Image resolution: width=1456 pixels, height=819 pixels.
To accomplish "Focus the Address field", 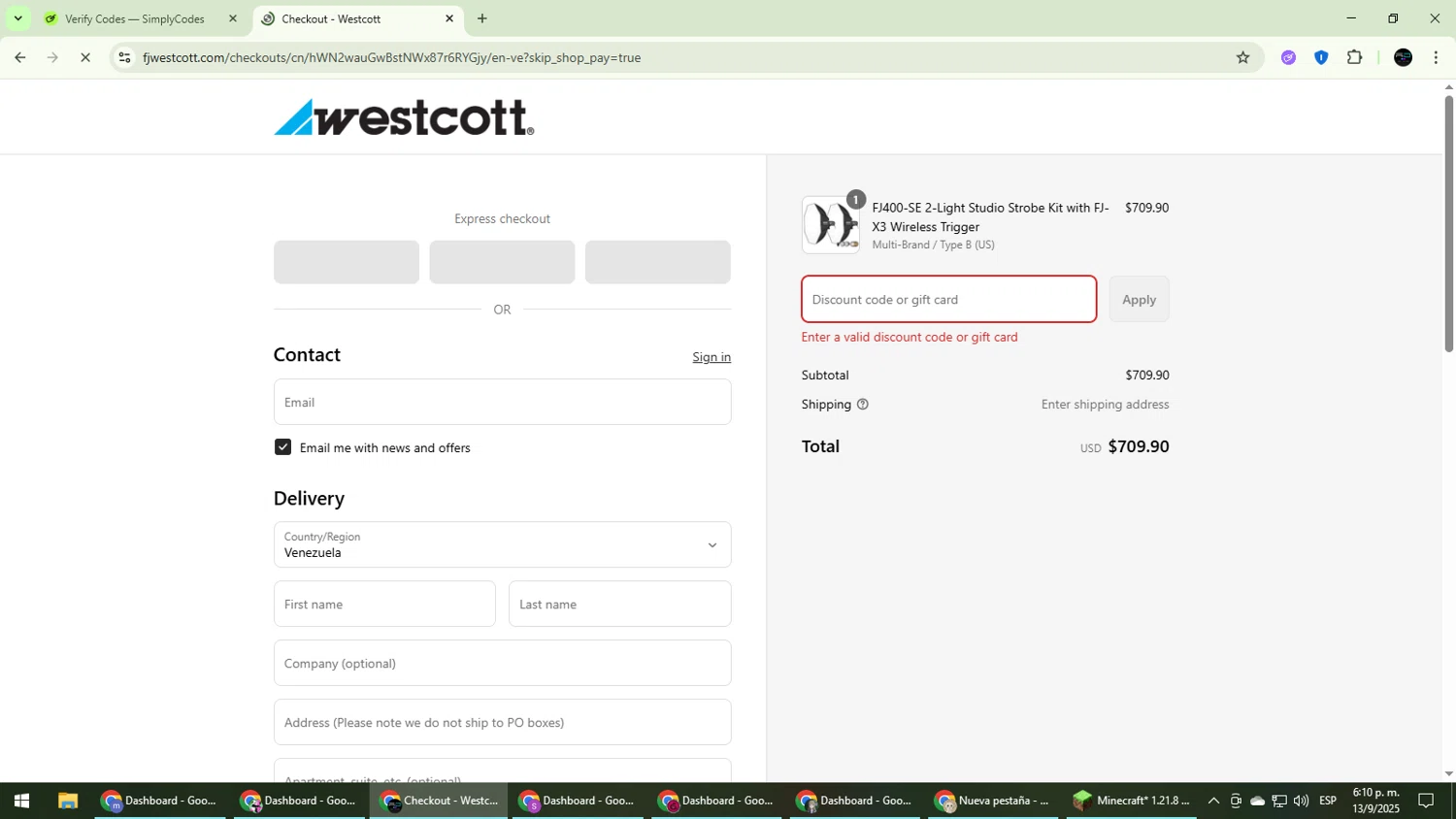I will point(502,722).
